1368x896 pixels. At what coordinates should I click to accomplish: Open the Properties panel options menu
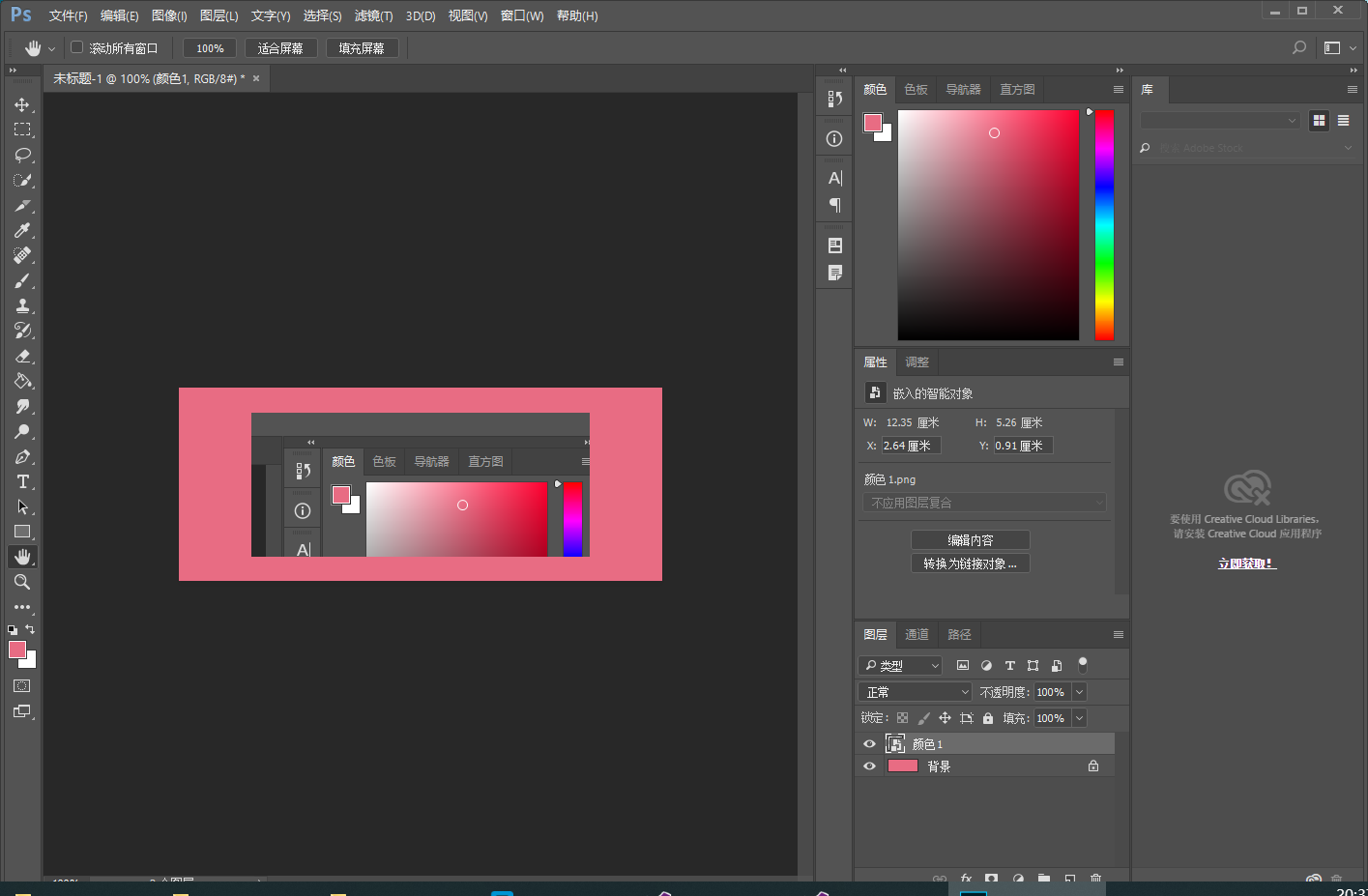(x=1119, y=361)
